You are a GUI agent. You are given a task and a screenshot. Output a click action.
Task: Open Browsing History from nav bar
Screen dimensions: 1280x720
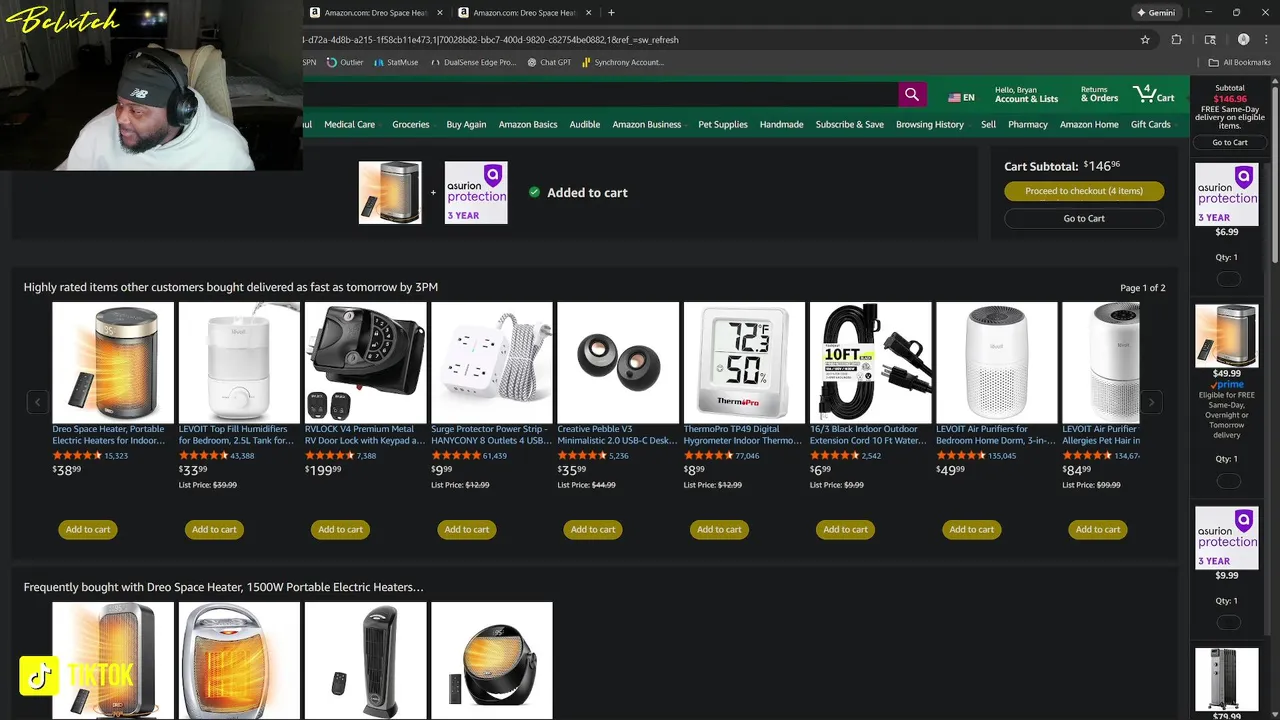pos(929,124)
